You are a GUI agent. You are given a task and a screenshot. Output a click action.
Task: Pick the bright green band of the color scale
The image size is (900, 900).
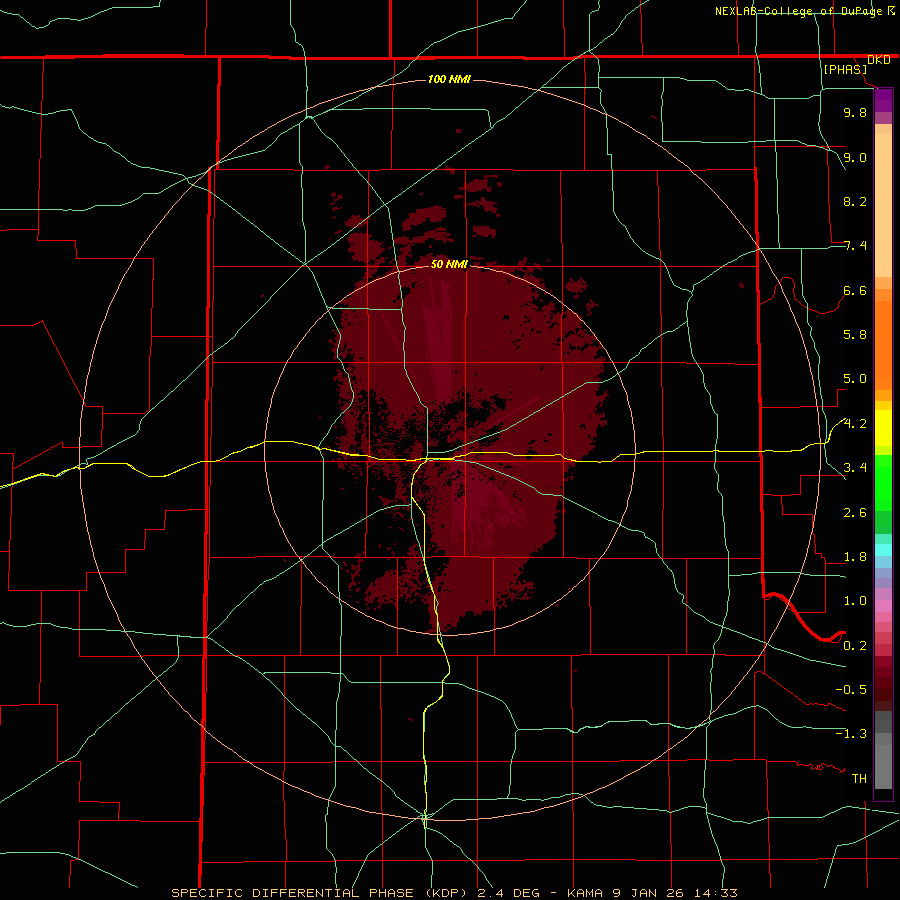(883, 482)
